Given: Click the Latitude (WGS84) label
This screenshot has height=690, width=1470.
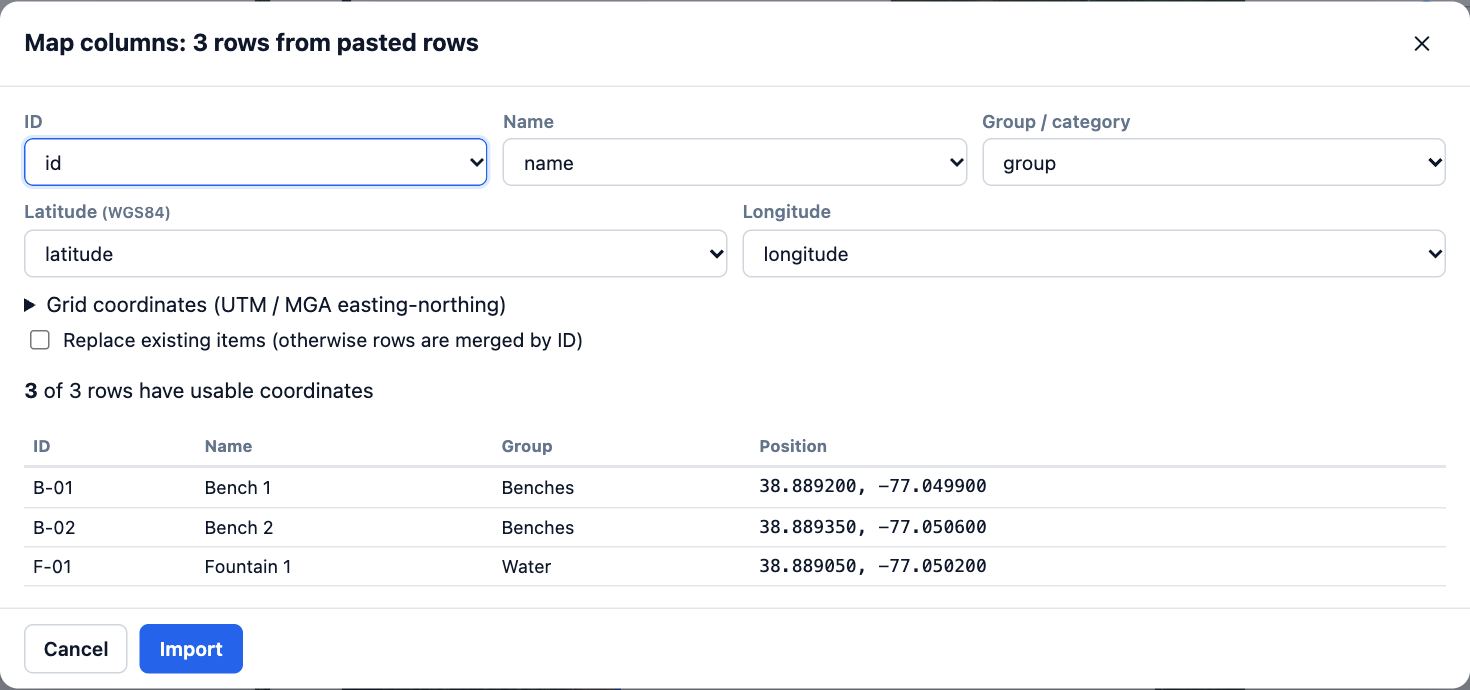Looking at the screenshot, I should (97, 212).
